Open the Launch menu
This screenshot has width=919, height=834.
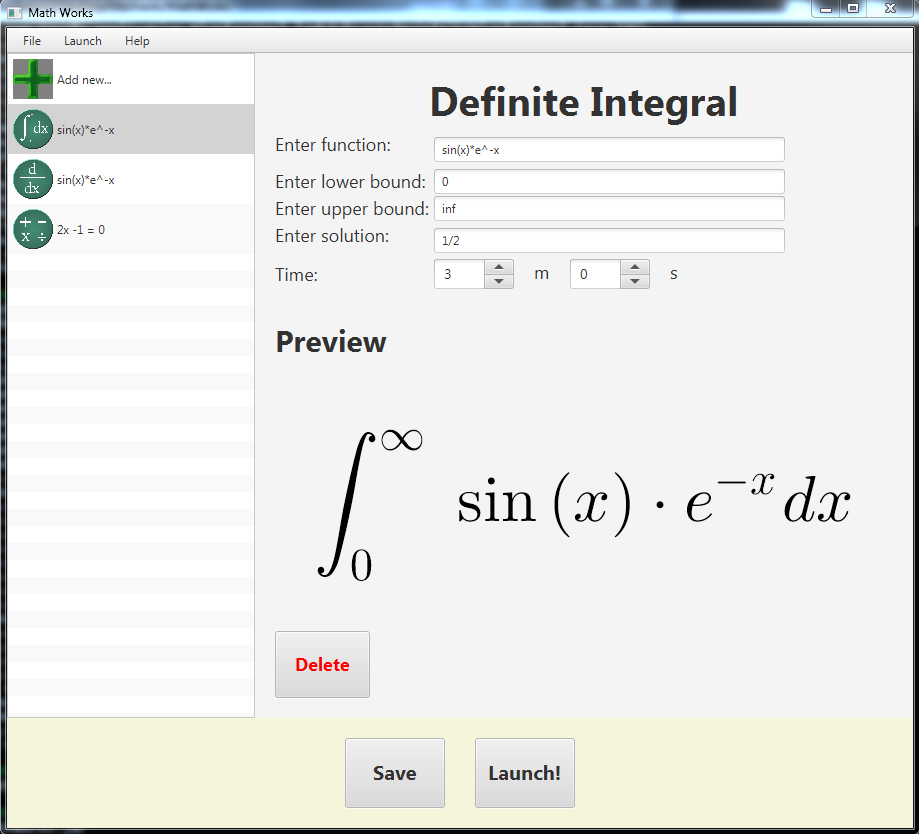tap(83, 41)
